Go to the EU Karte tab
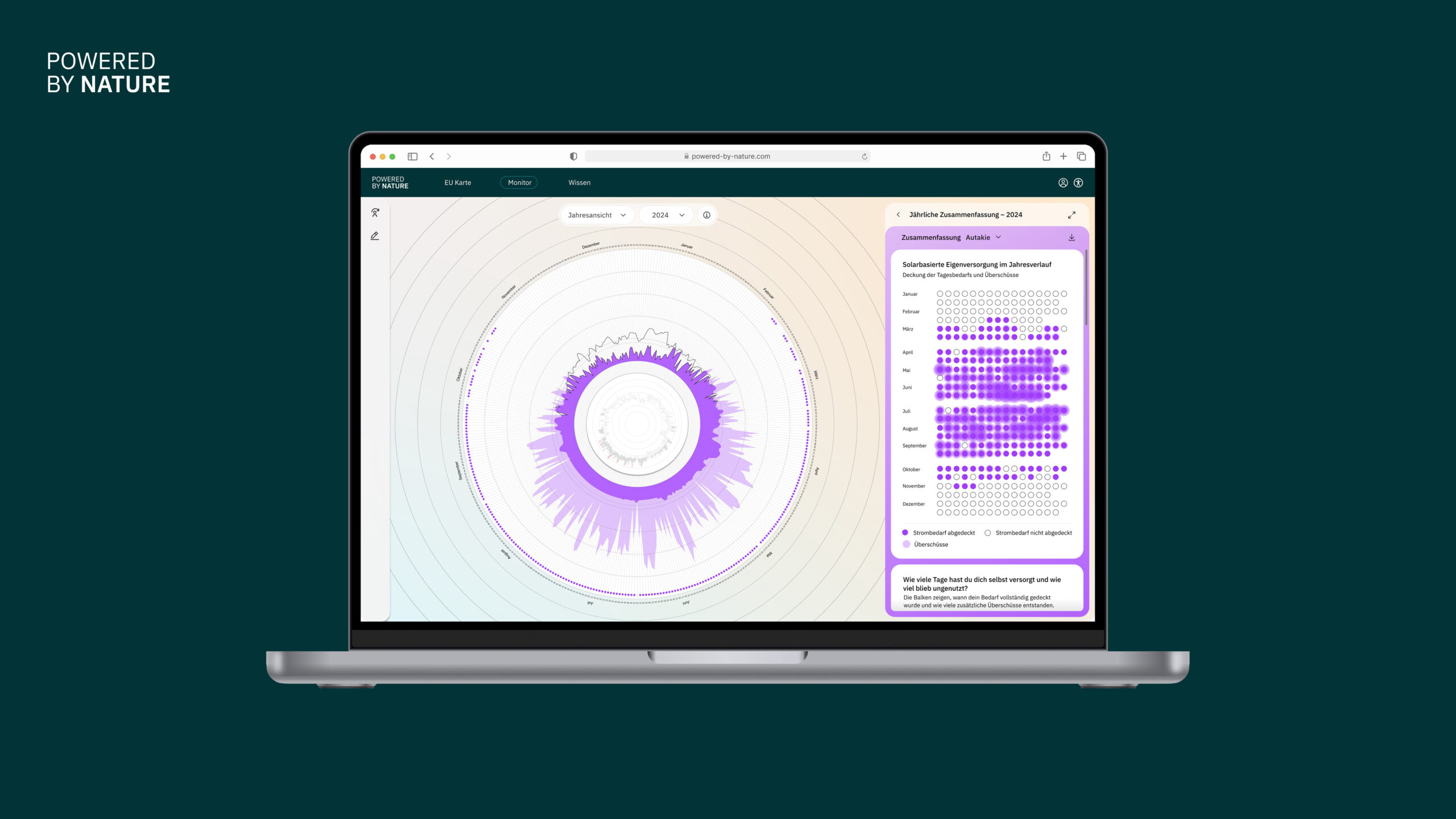Image resolution: width=1456 pixels, height=819 pixels. (x=457, y=183)
